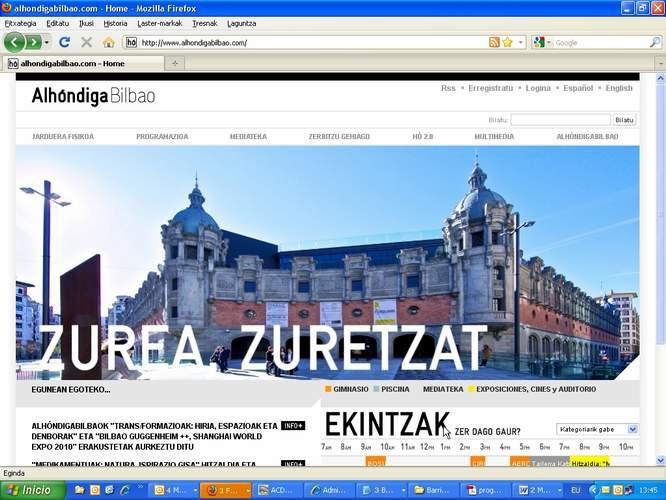This screenshot has width=666, height=500.
Task: Switch language to Español
Action: point(578,88)
